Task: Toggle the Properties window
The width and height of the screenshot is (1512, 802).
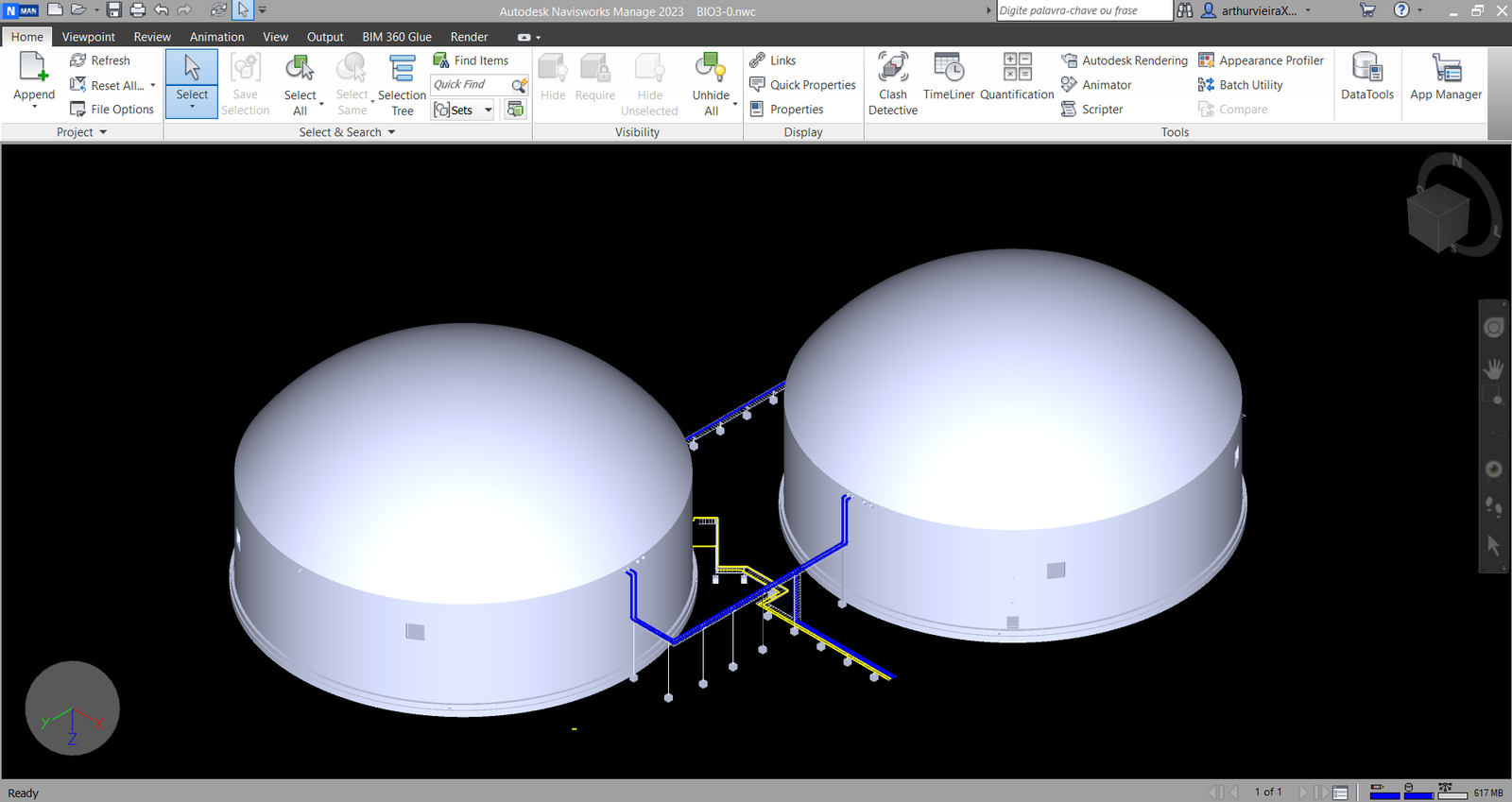Action: tap(786, 110)
